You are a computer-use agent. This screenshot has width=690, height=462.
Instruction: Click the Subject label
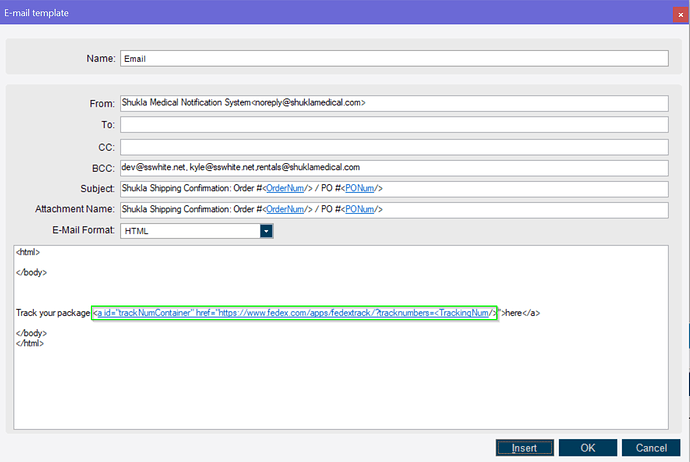(x=97, y=188)
